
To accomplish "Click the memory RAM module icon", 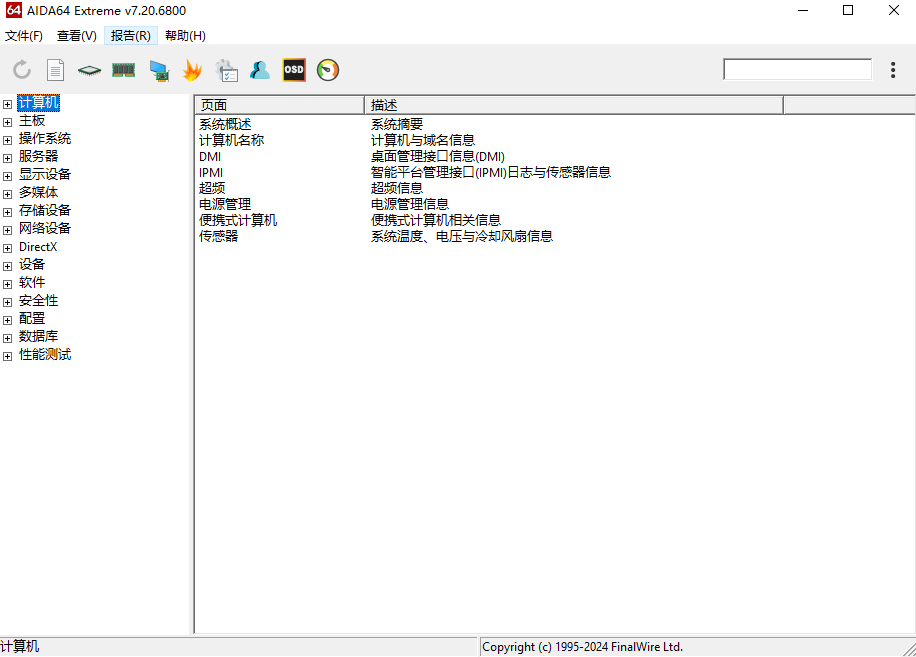I will [124, 70].
